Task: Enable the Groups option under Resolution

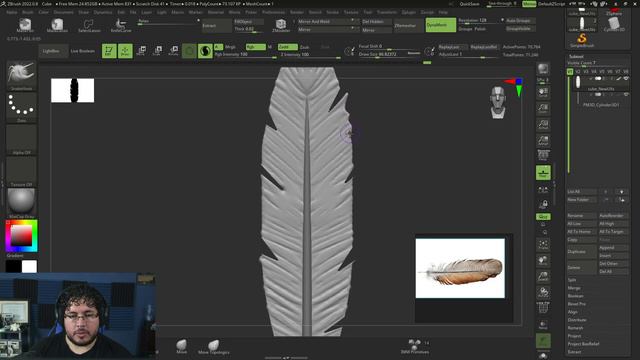Action: tap(465, 29)
